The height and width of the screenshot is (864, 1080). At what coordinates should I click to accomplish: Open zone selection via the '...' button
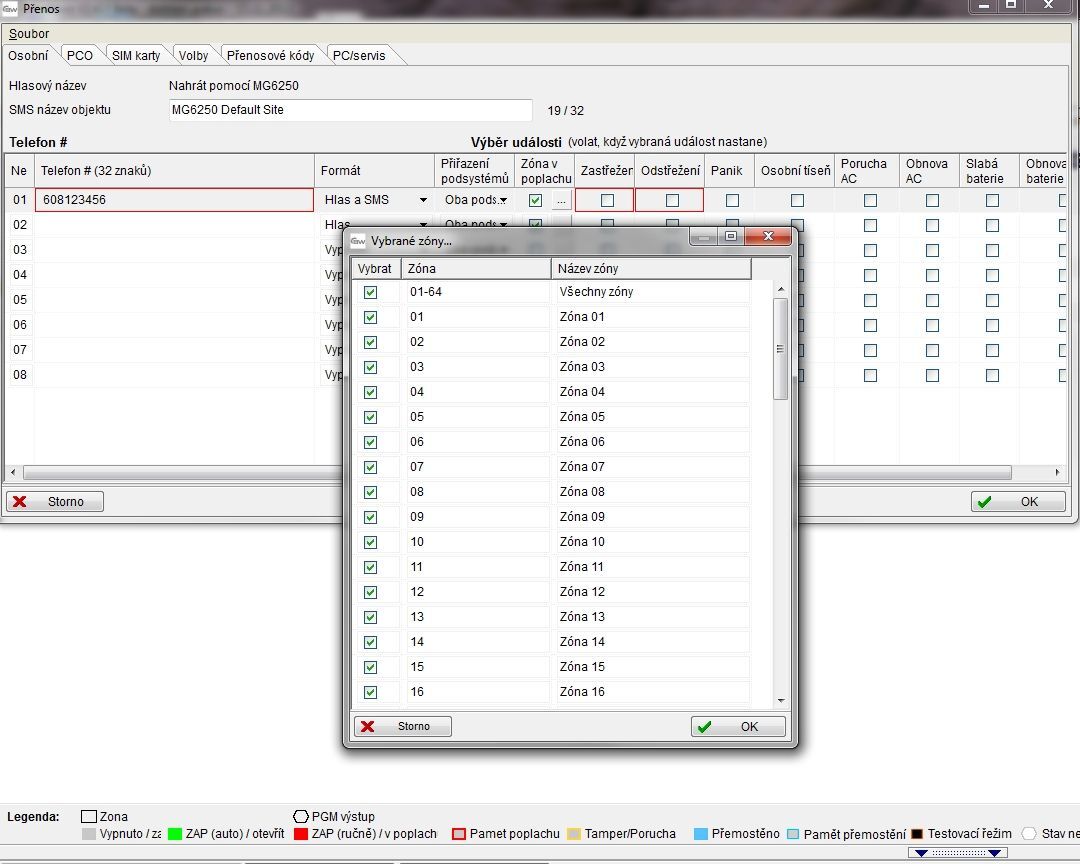(x=561, y=200)
